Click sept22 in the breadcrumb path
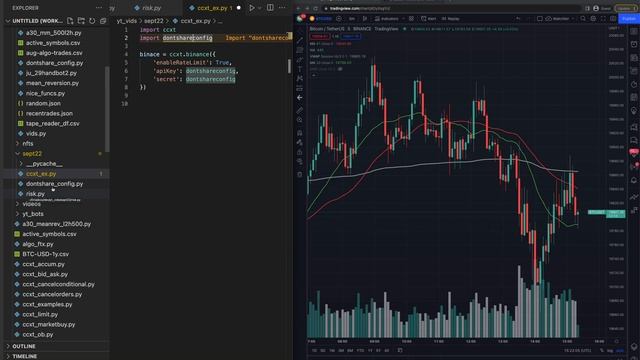The width and height of the screenshot is (640, 360). pyautogui.click(x=153, y=21)
